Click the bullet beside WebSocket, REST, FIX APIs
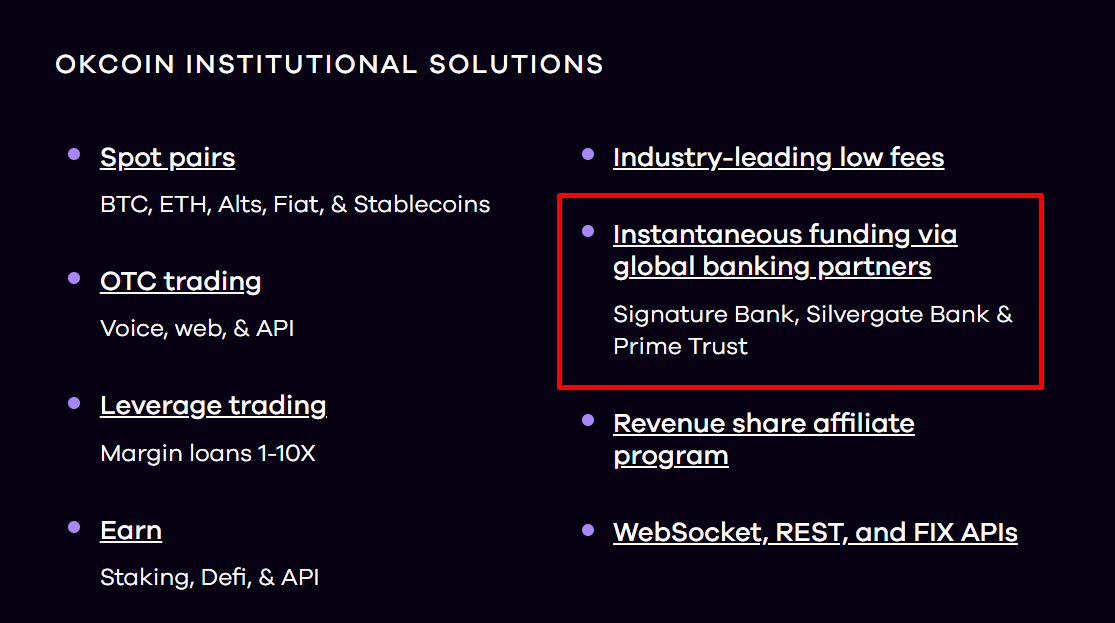 click(x=588, y=529)
